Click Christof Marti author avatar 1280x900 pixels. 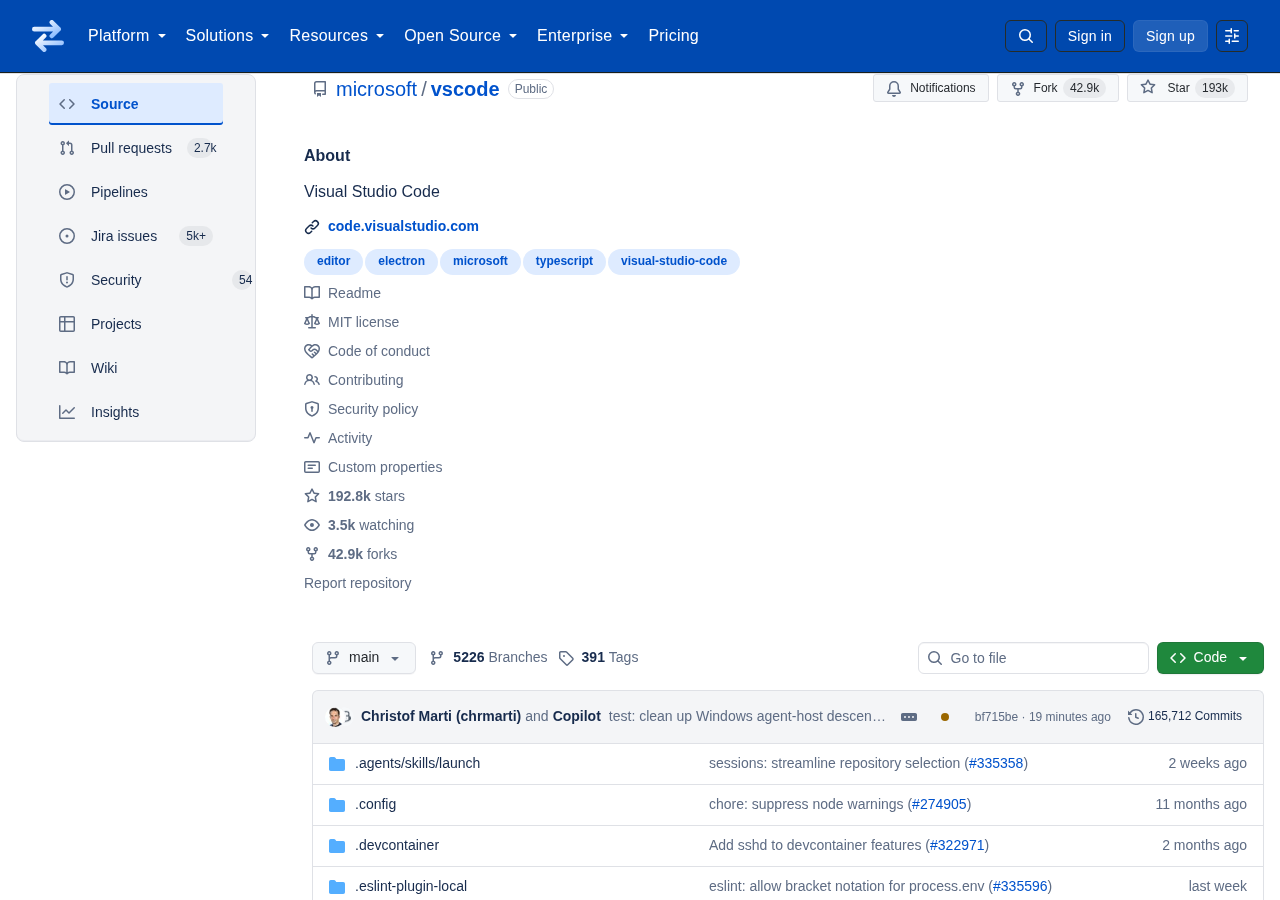(335, 717)
